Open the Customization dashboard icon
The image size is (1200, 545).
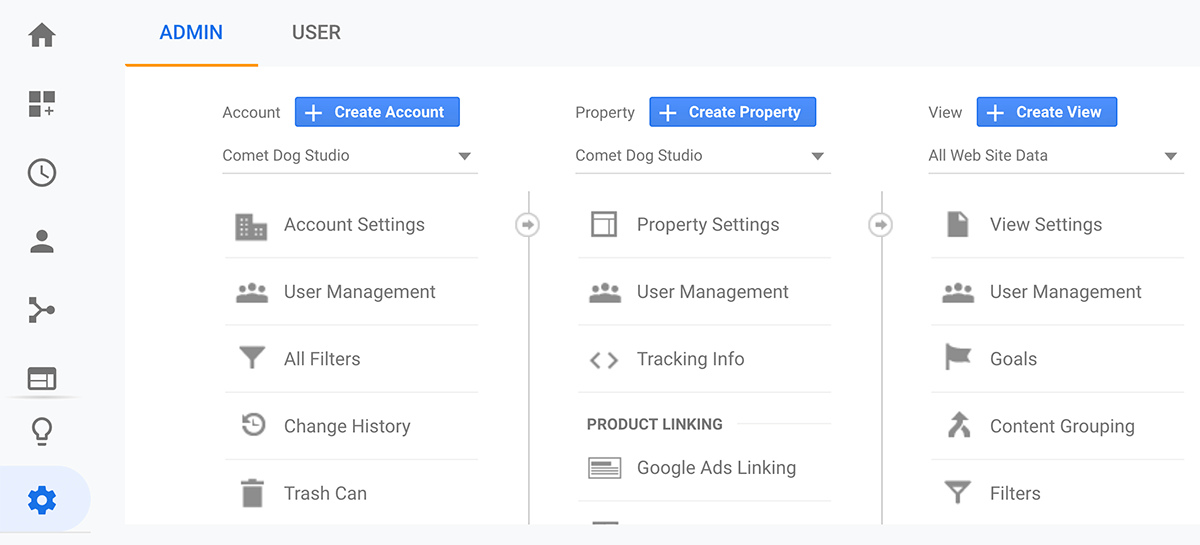coord(42,104)
